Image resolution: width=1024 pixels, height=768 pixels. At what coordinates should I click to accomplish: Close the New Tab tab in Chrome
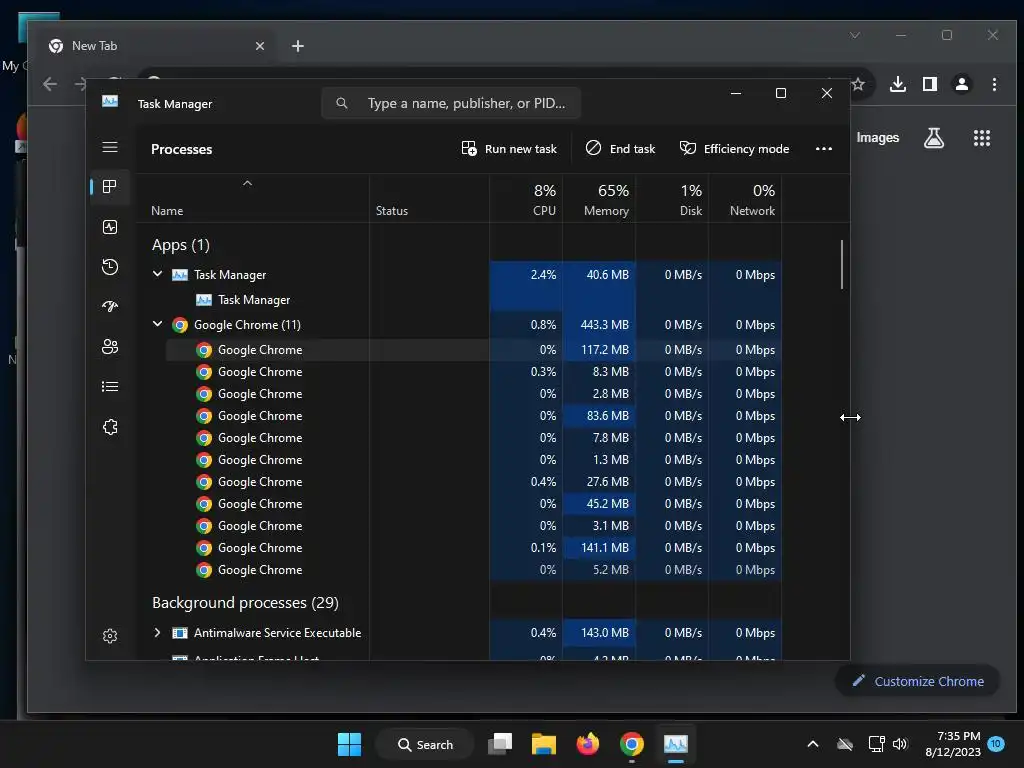click(260, 46)
